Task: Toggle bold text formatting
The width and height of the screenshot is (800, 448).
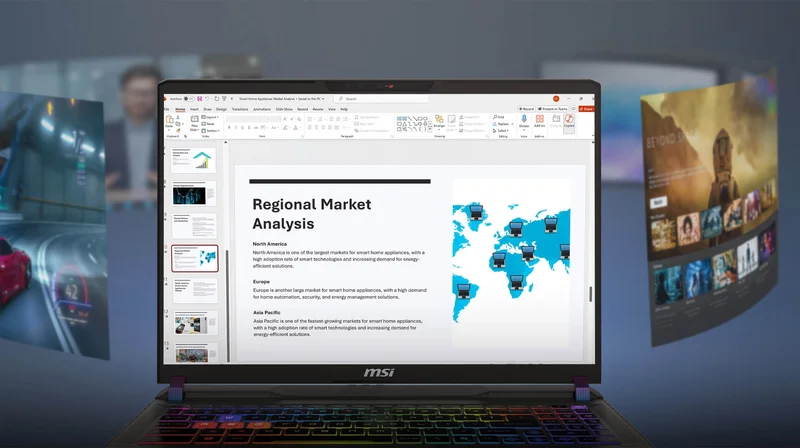Action: click(x=229, y=128)
